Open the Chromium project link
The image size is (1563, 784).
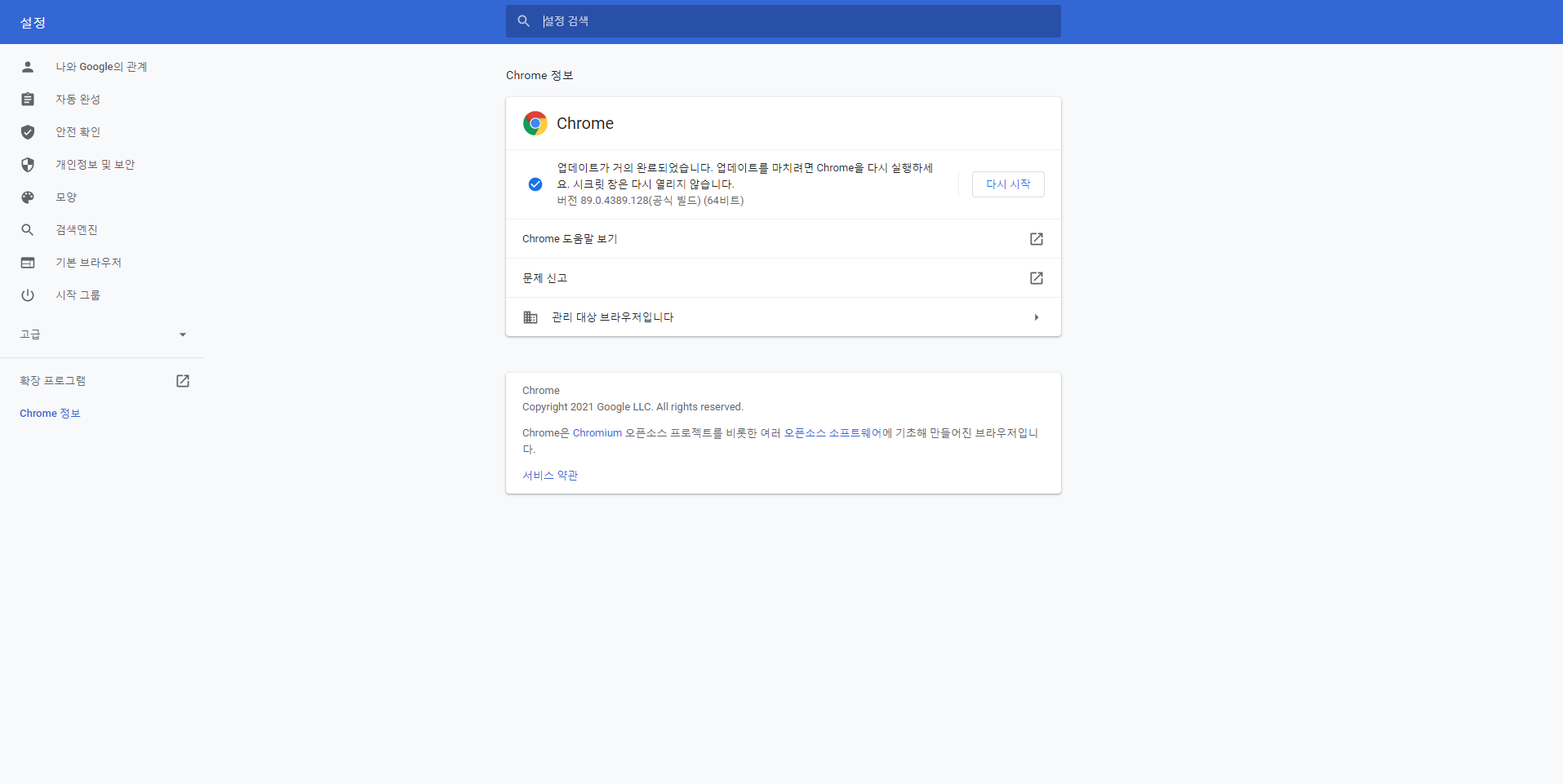[597, 433]
